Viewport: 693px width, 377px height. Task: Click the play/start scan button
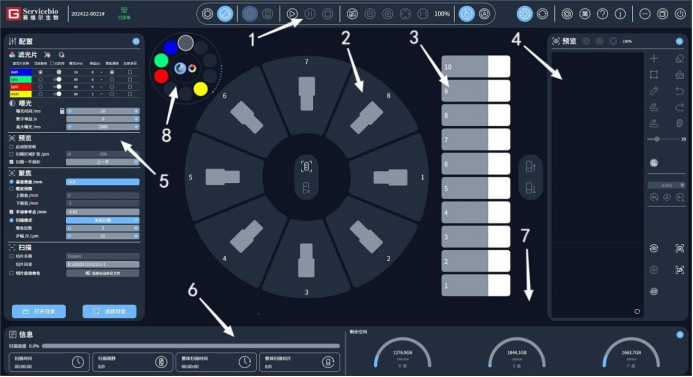[x=292, y=14]
